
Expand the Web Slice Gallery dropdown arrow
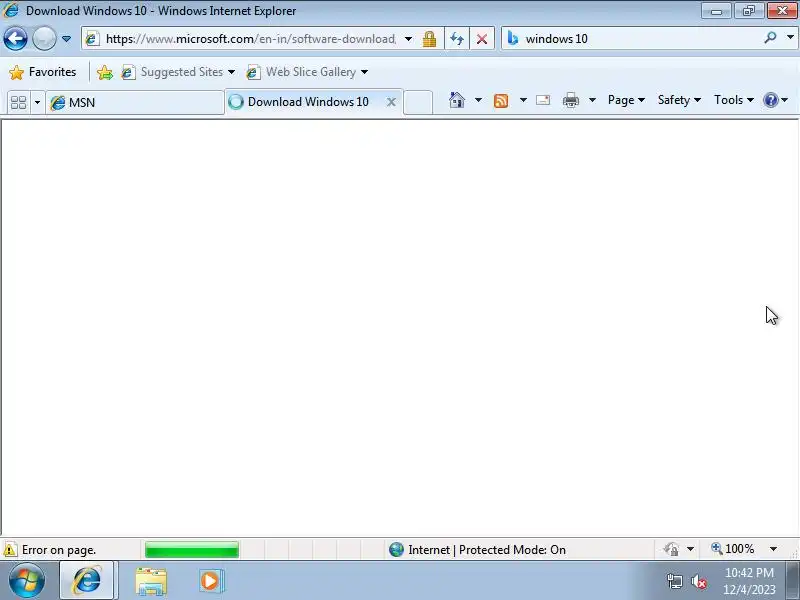[x=364, y=72]
